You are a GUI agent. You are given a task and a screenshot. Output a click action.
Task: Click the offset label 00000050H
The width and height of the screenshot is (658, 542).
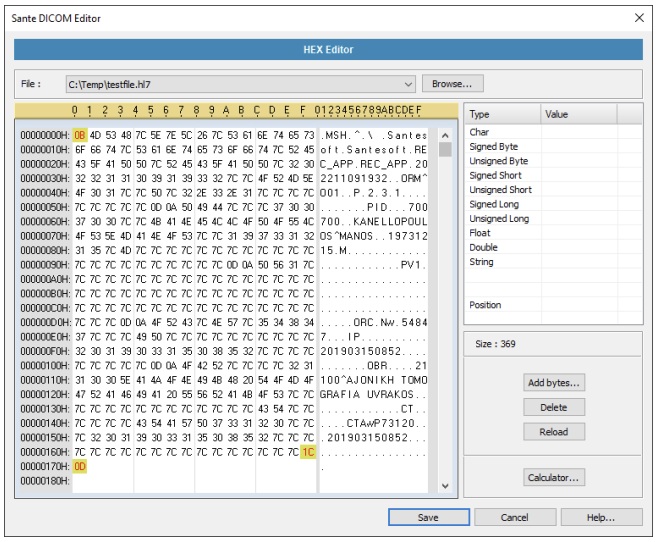coord(45,207)
